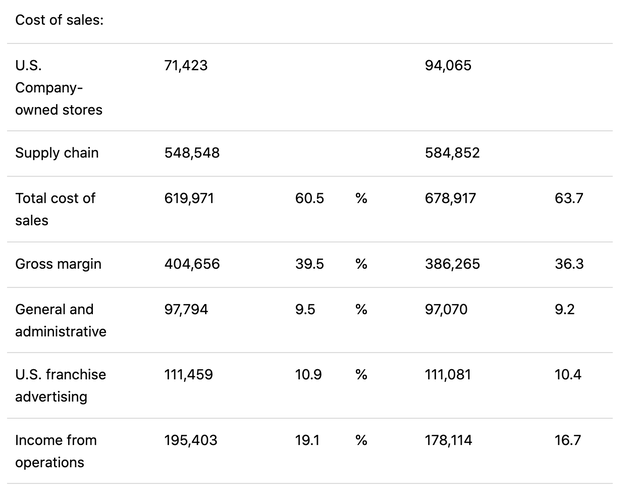Select the General and administrative label
This screenshot has width=640, height=492.
click(61, 320)
